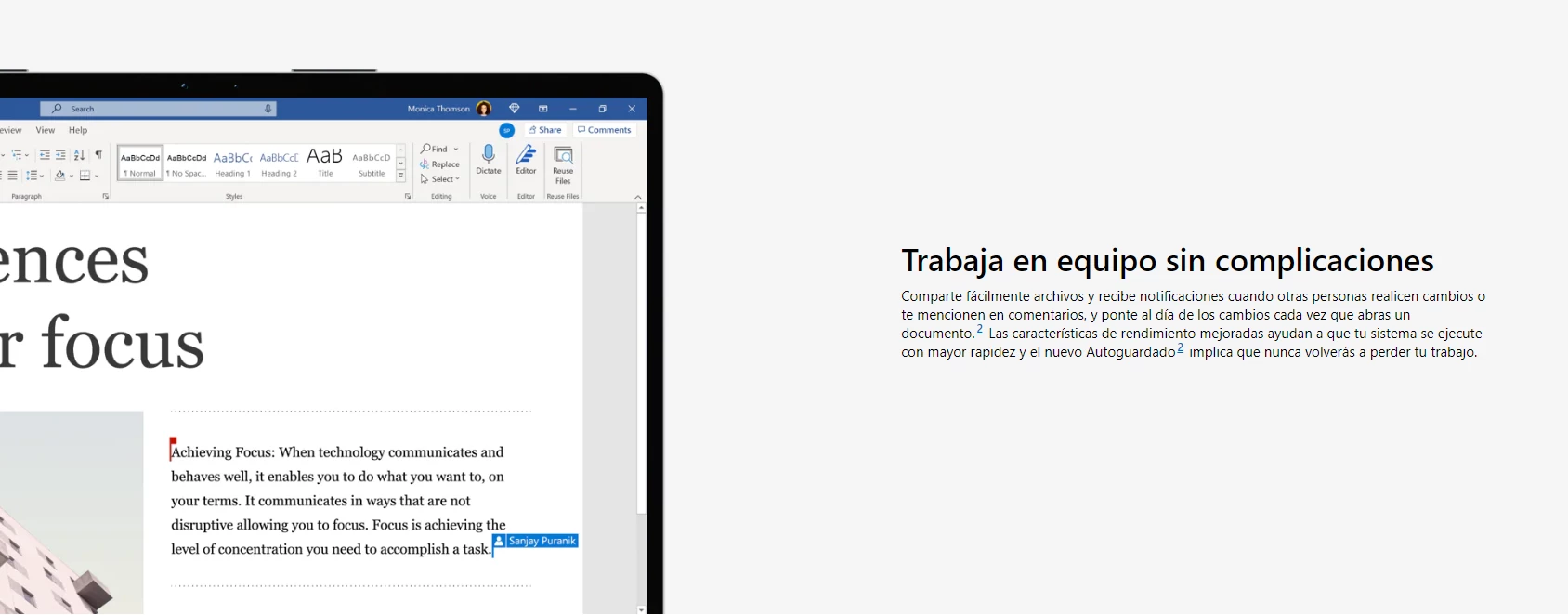This screenshot has height=615, width=1568.
Task: Open the Editor tool
Action: point(526,159)
